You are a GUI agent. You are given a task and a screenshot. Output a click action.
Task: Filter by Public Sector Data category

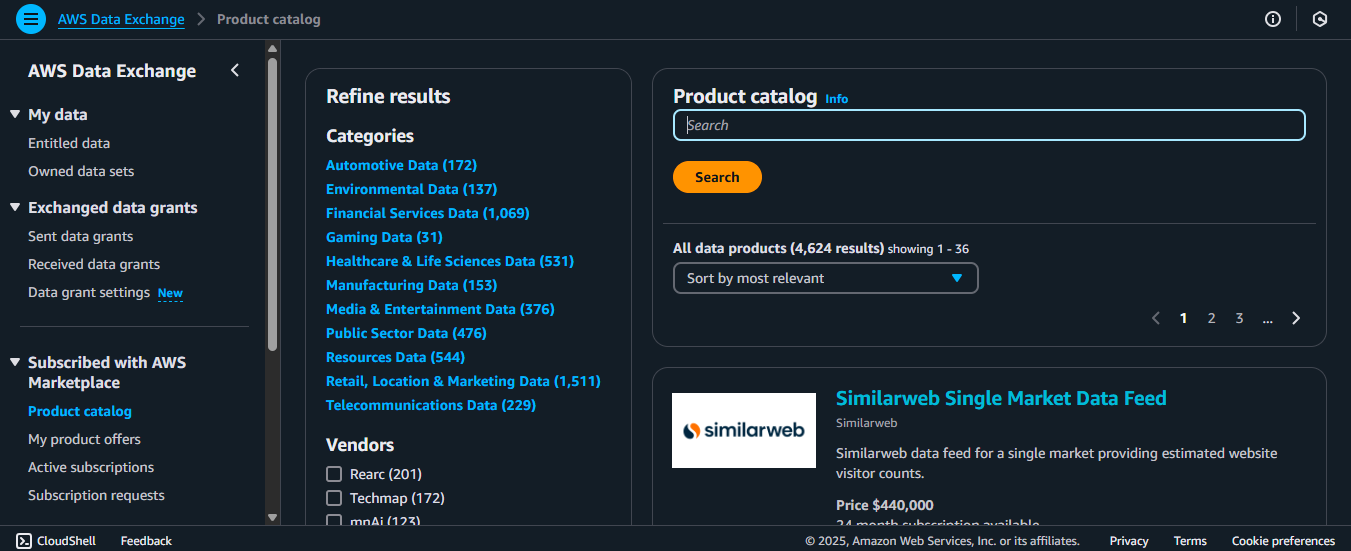click(x=406, y=333)
